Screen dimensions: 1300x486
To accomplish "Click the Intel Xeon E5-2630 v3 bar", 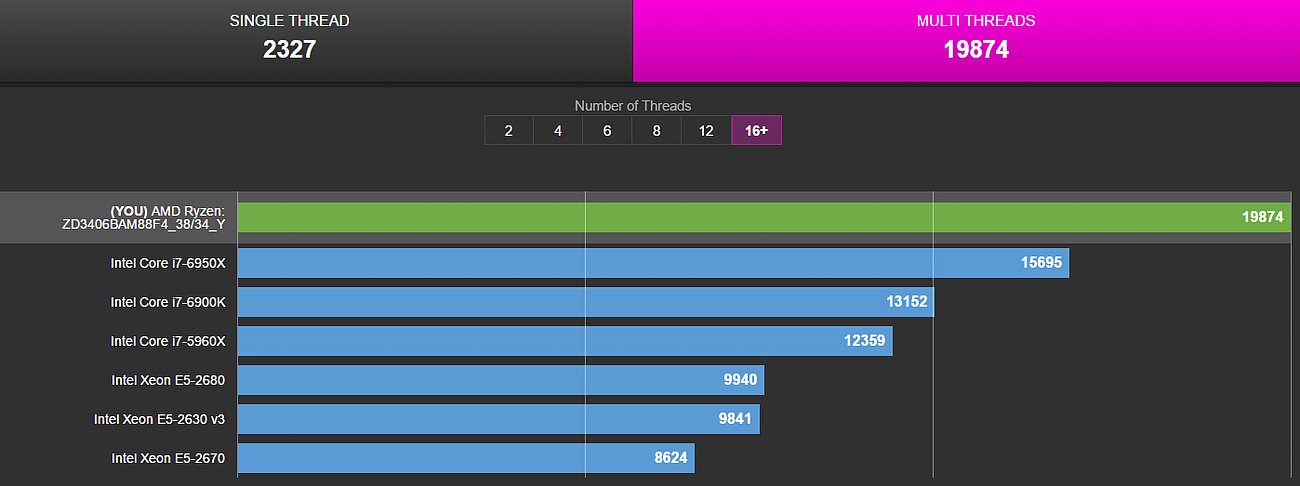I will pos(499,419).
